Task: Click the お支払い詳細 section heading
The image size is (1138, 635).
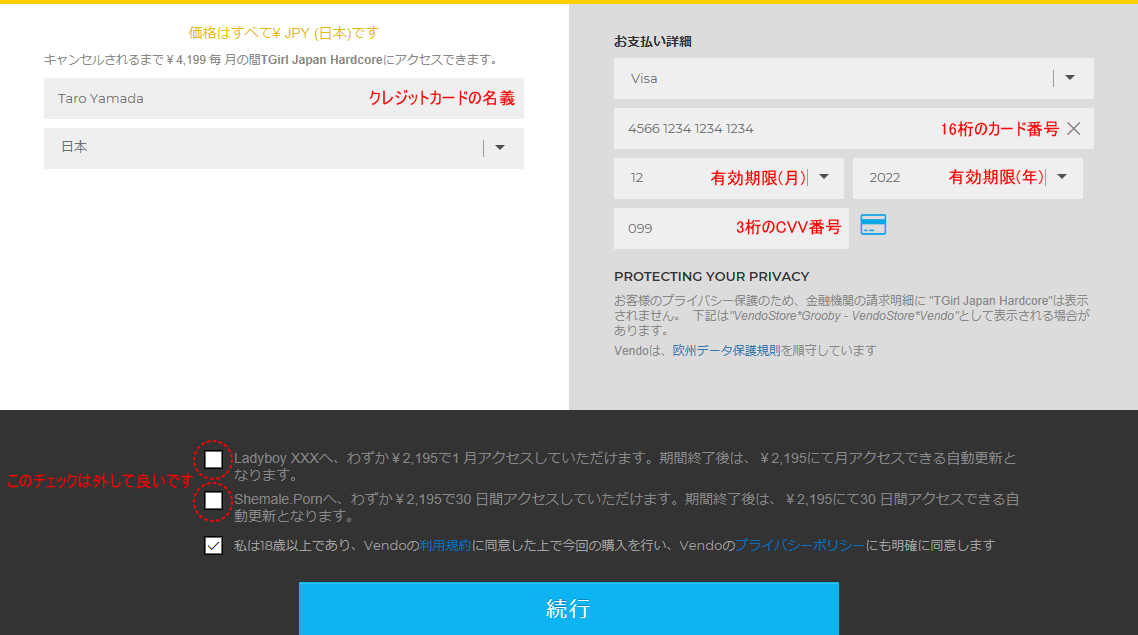Action: pyautogui.click(x=652, y=42)
